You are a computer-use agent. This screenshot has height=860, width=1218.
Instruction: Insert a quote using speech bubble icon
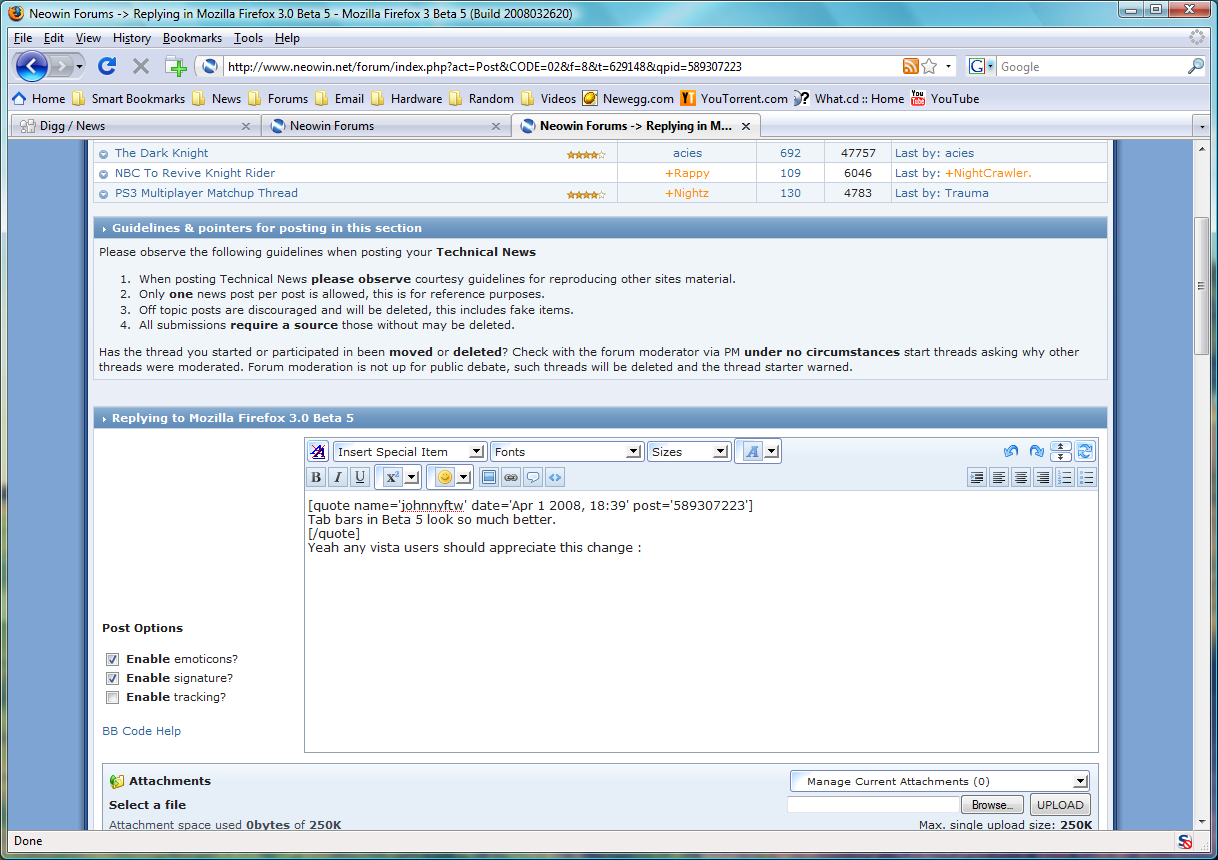pyautogui.click(x=533, y=478)
